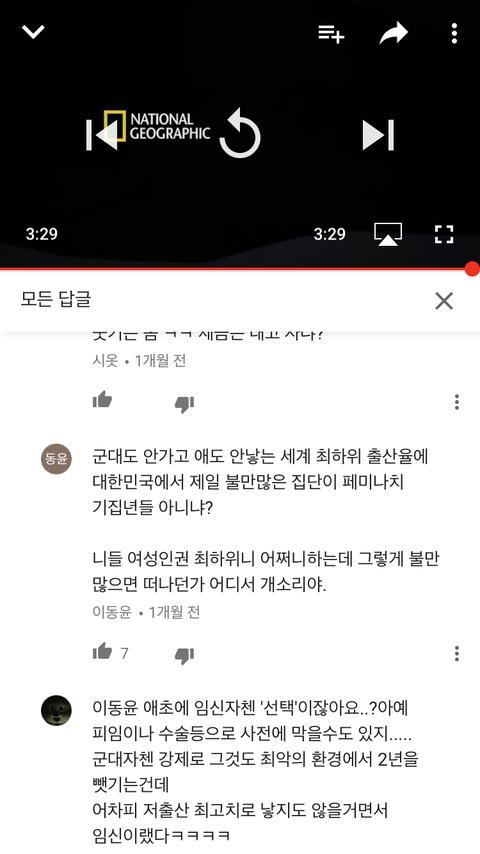Screen dimensions: 480x854
Task: Open the video player three-dot menu
Action: (454, 34)
